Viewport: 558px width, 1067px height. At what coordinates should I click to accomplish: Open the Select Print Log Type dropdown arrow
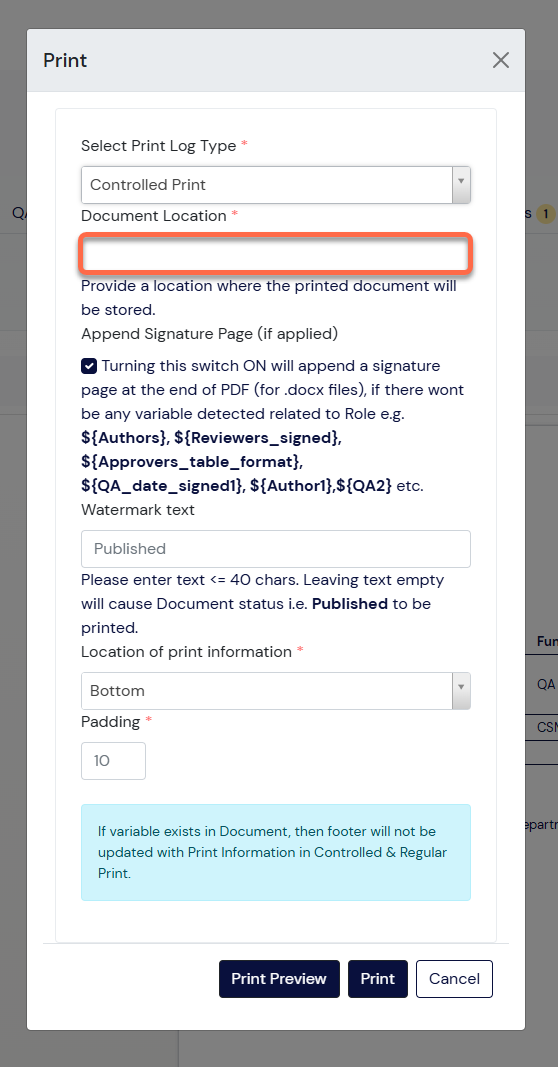pyautogui.click(x=461, y=184)
